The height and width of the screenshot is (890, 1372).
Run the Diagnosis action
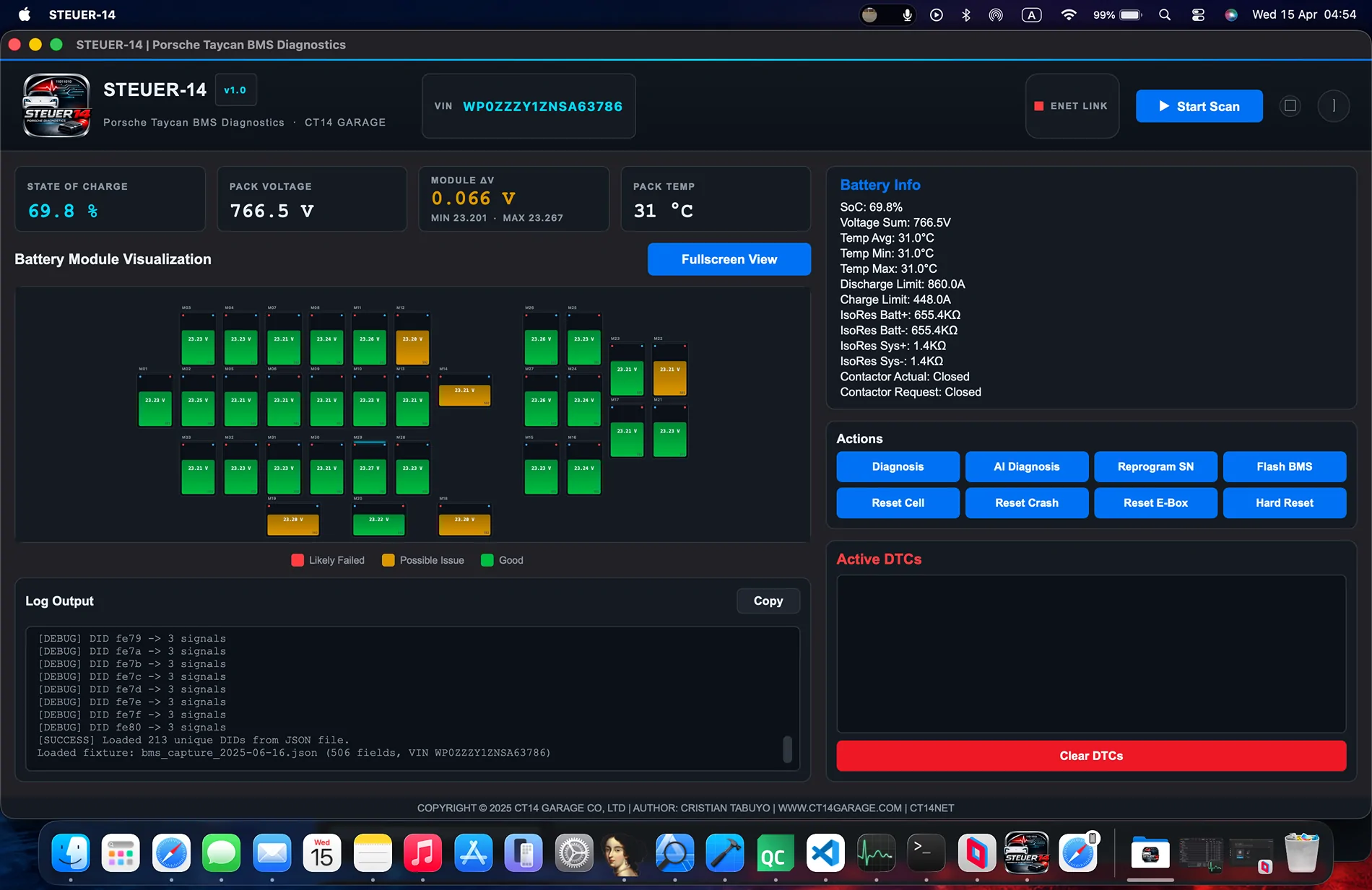coord(898,466)
